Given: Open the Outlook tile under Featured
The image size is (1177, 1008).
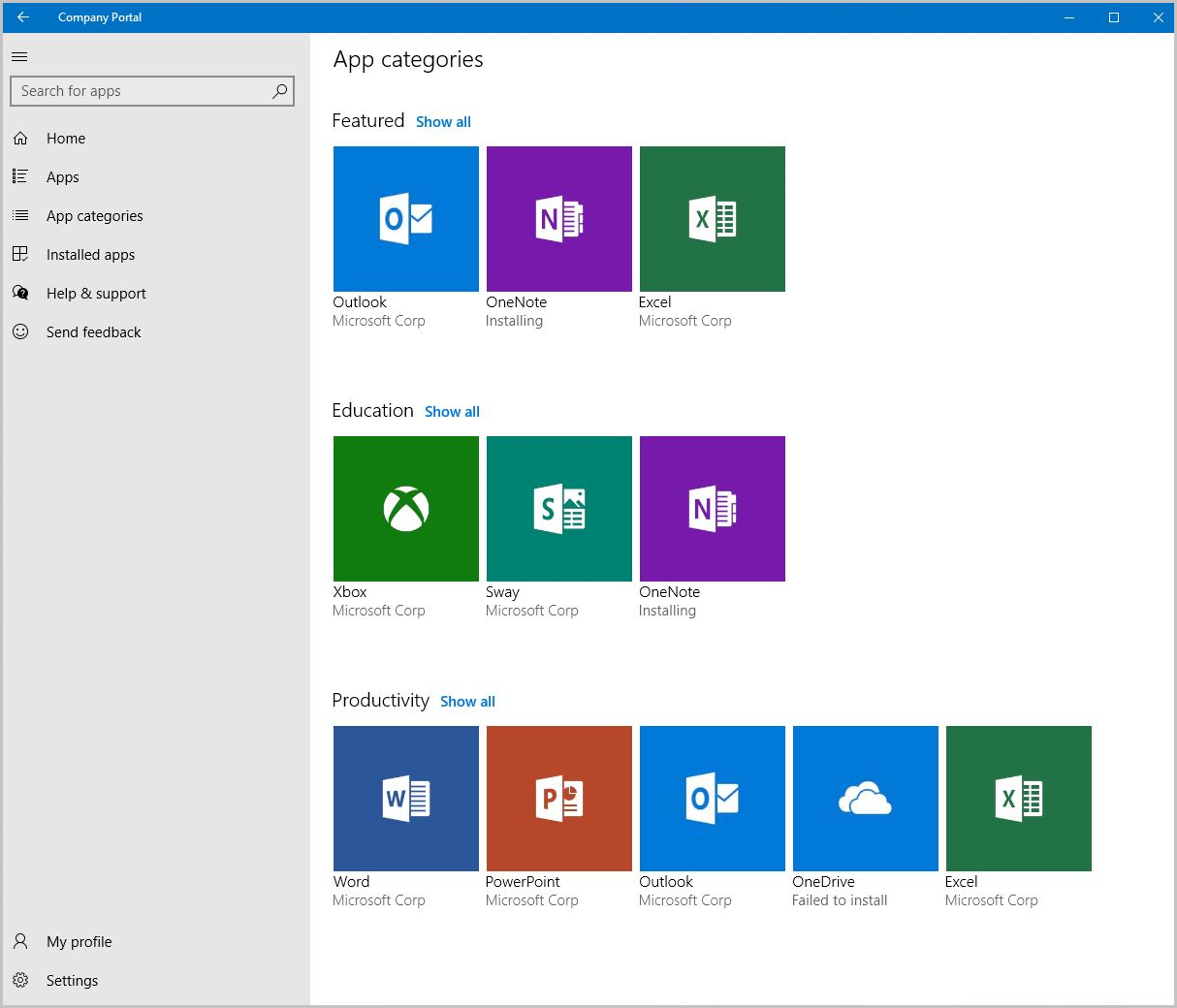Looking at the screenshot, I should (x=405, y=219).
